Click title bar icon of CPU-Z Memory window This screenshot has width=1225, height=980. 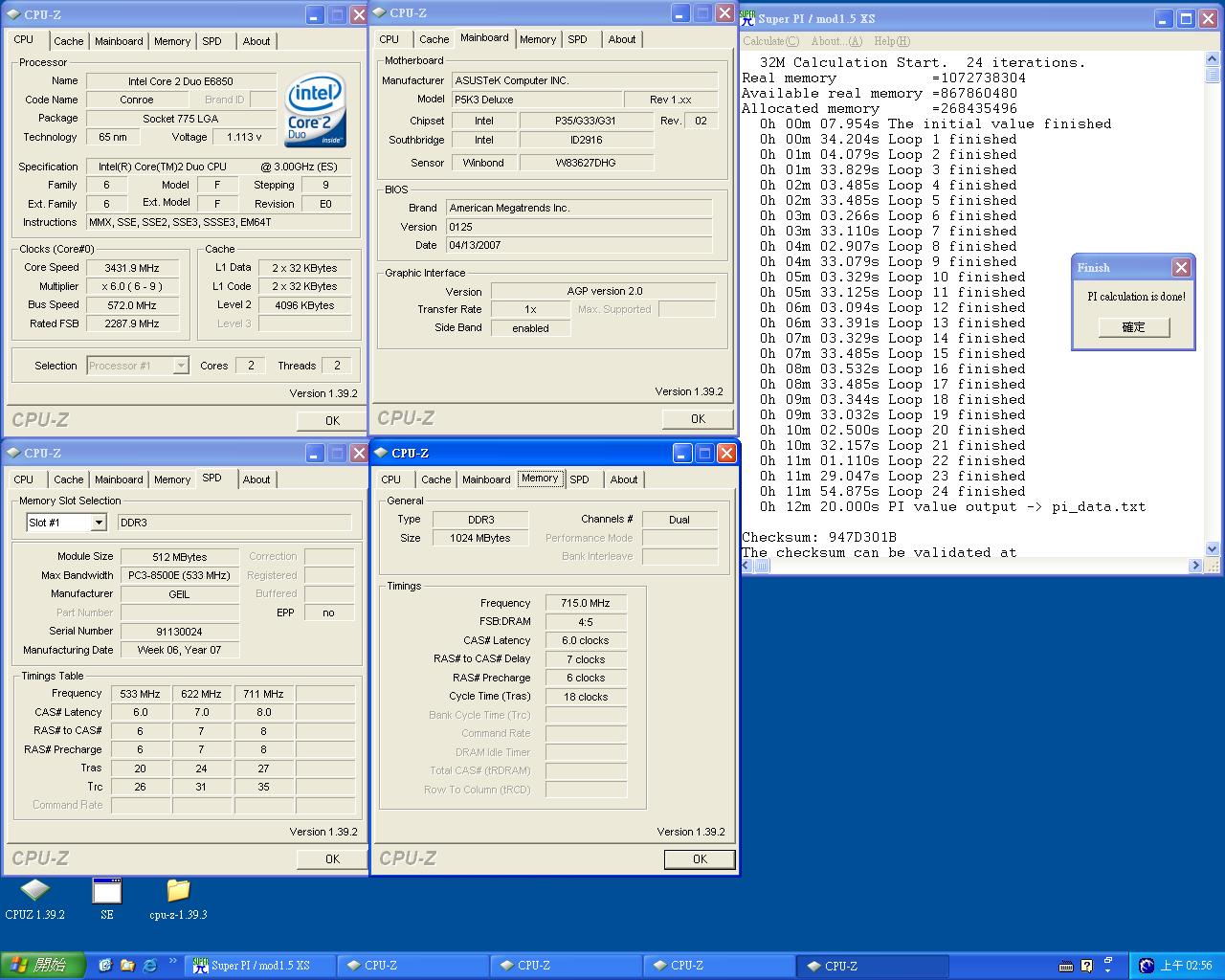click(381, 453)
